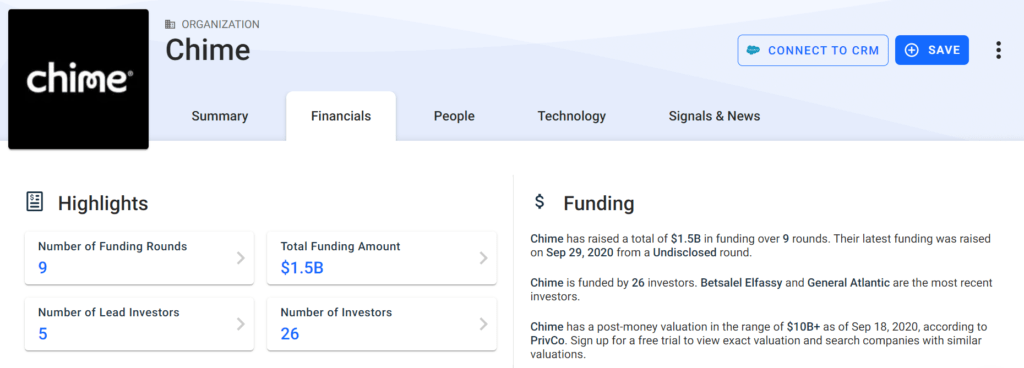Open the General Atlantic investor link
The image size is (1024, 368).
[x=848, y=283]
